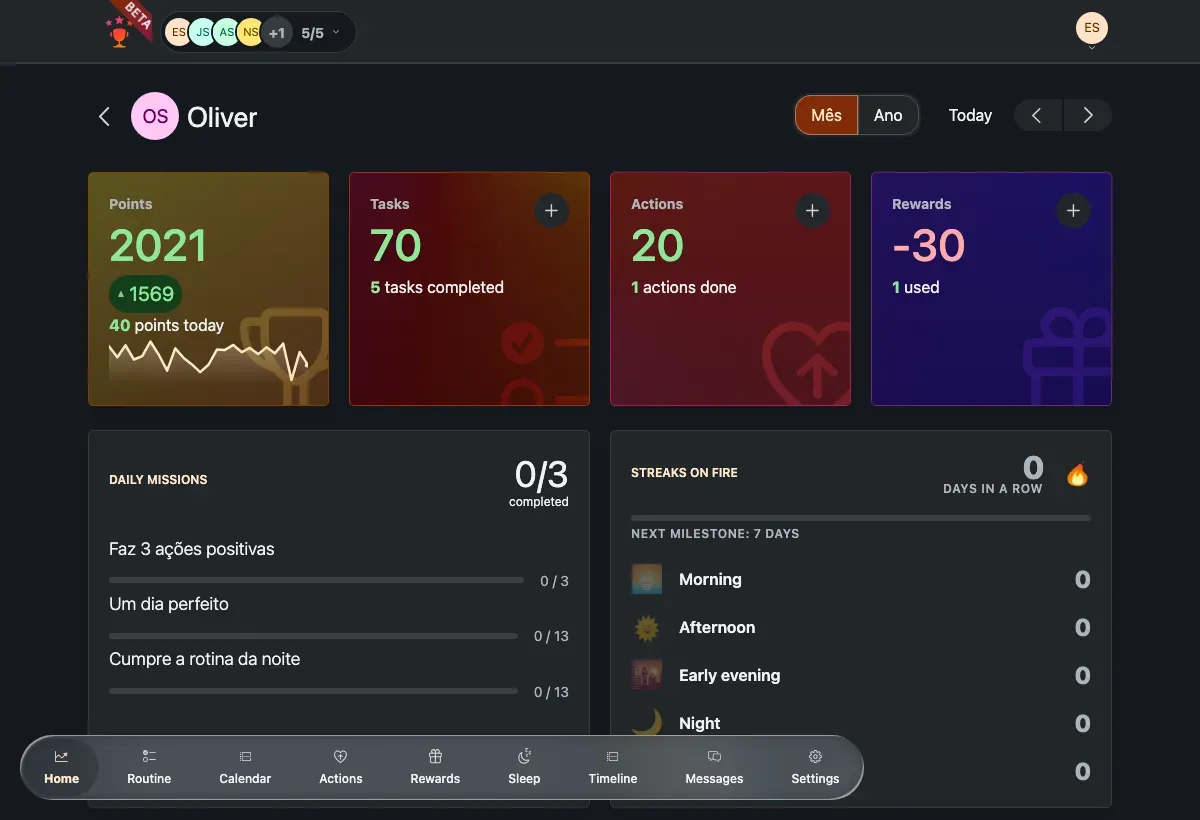Click the next milestone progress bar
This screenshot has height=820, width=1200.
tap(861, 518)
